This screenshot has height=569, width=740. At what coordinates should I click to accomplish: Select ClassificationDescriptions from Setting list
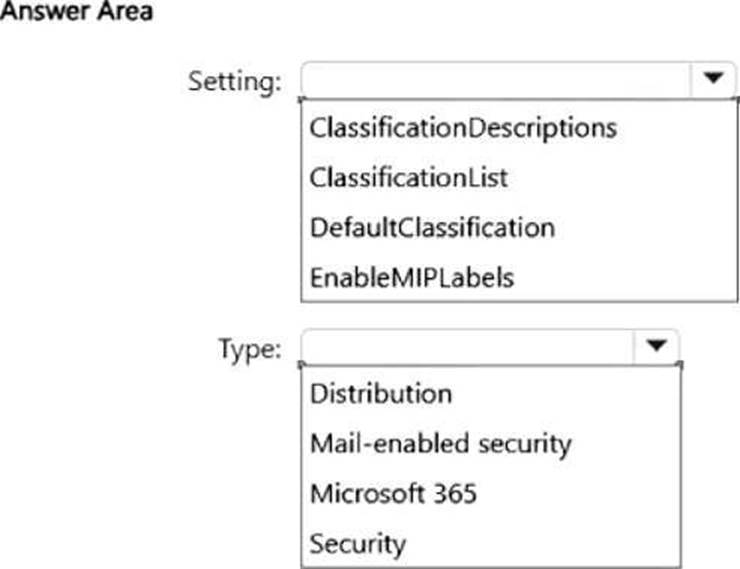pos(463,128)
